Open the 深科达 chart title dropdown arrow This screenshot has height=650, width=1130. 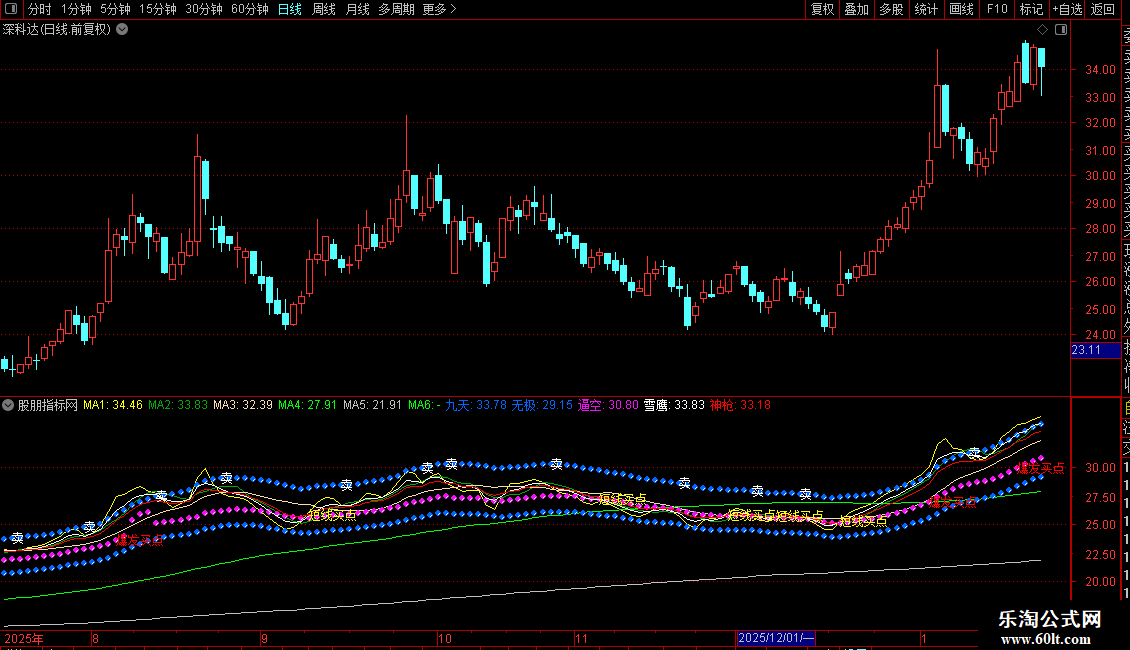point(123,30)
